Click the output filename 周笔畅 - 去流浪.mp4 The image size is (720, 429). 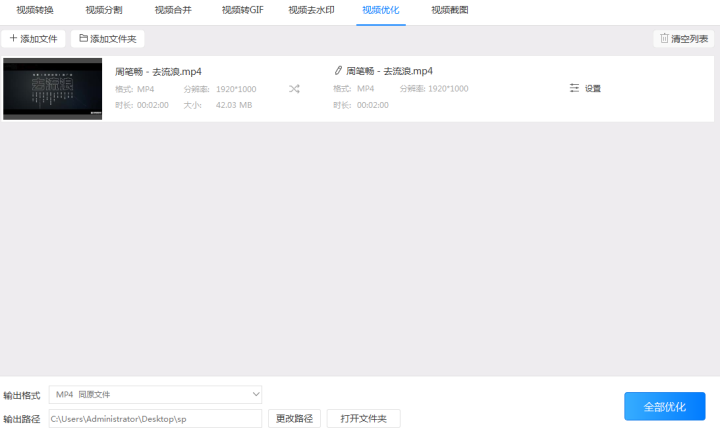[x=389, y=71]
